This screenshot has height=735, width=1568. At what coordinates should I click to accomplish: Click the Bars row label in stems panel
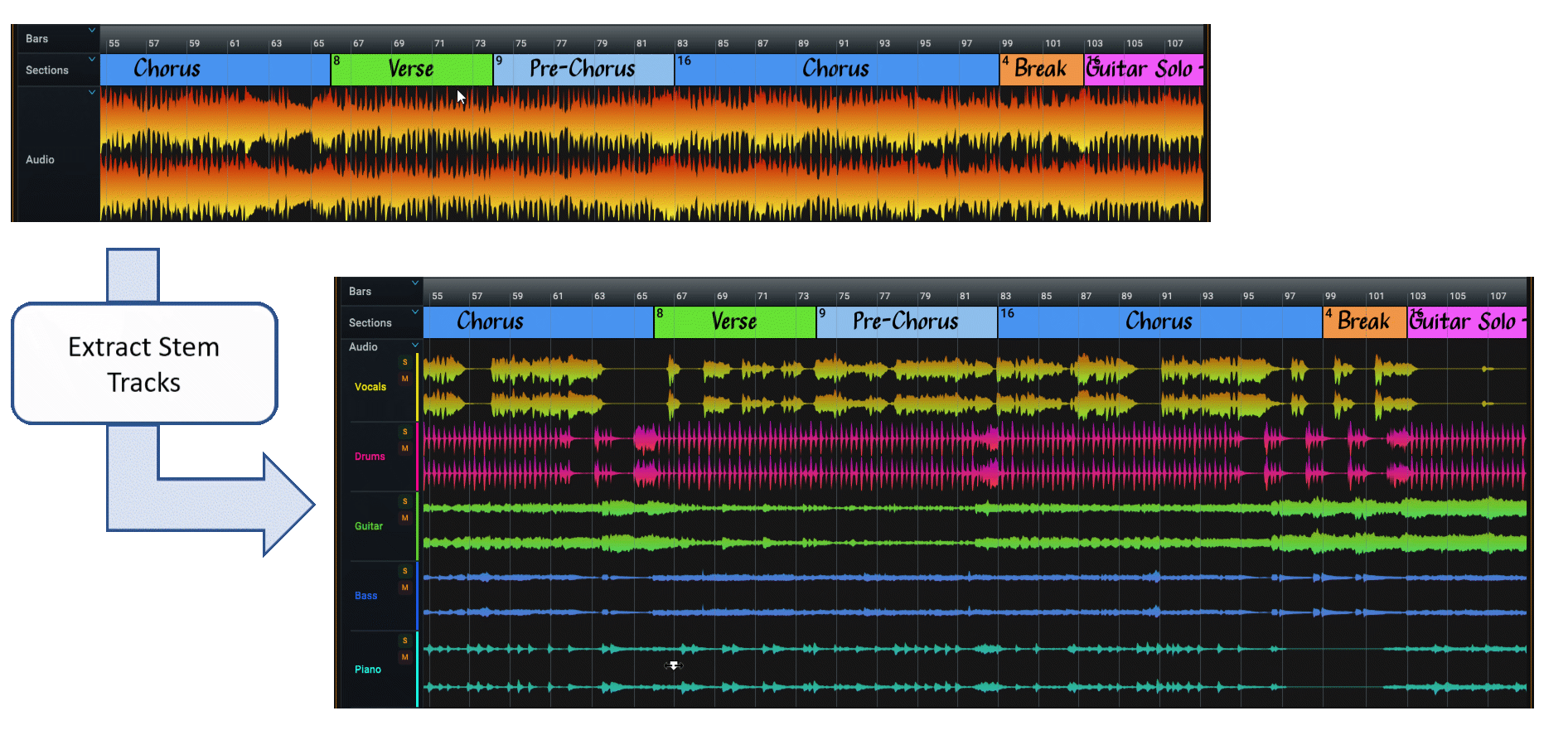[x=361, y=292]
